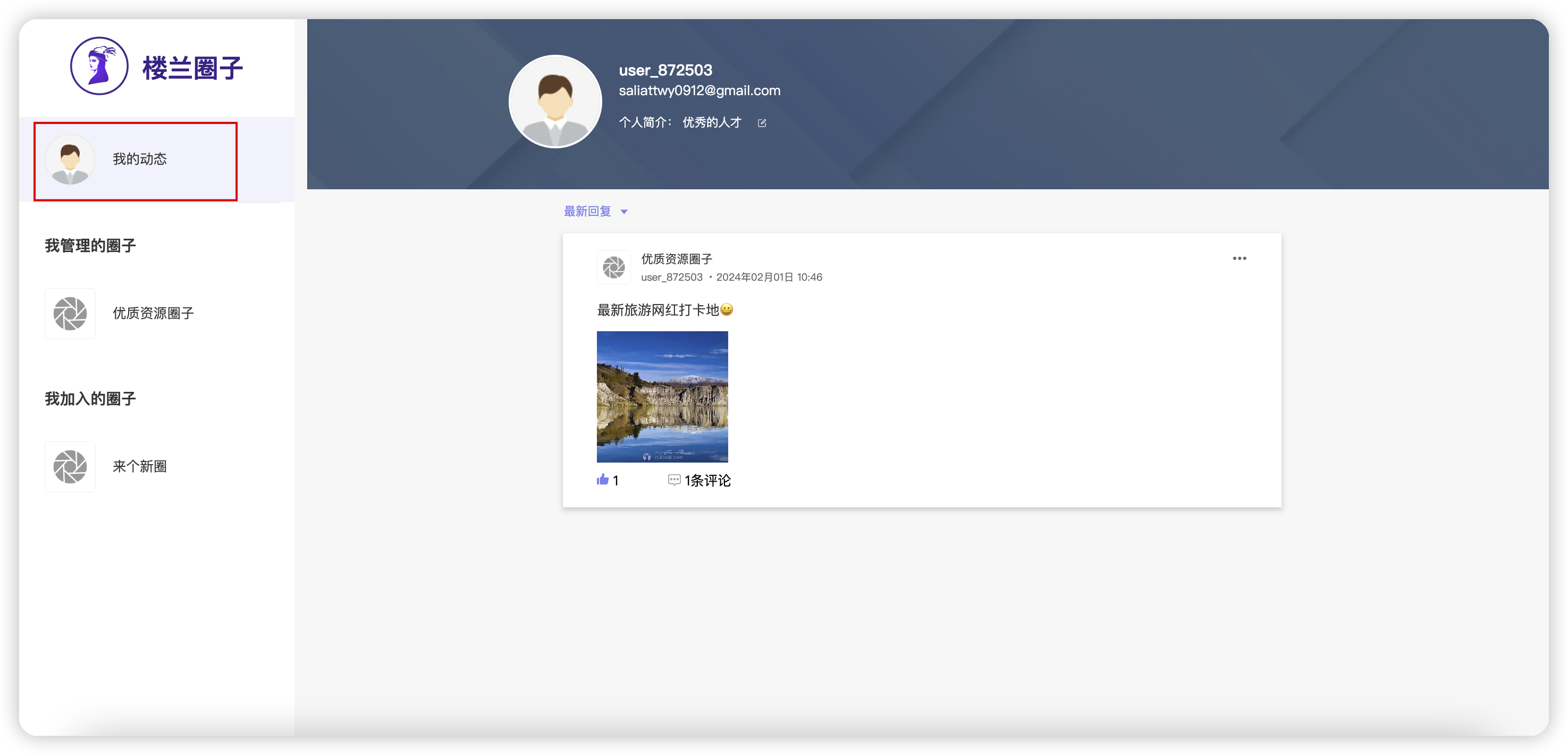This screenshot has height=755, width=1568.
Task: Click the 楼兰圈子 title text
Action: tap(192, 68)
